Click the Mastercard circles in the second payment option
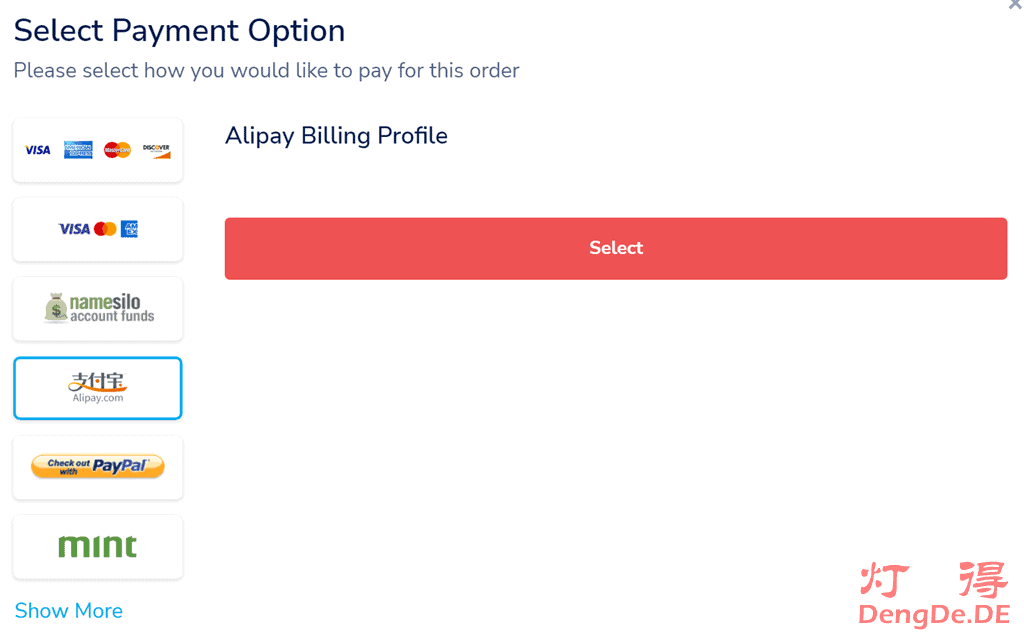 (x=105, y=229)
